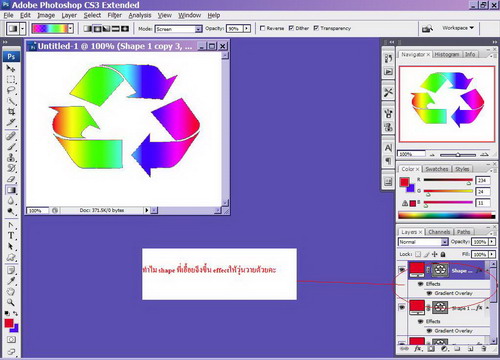This screenshot has height=360, width=500.
Task: Switch to the Channels tab
Action: [x=439, y=232]
